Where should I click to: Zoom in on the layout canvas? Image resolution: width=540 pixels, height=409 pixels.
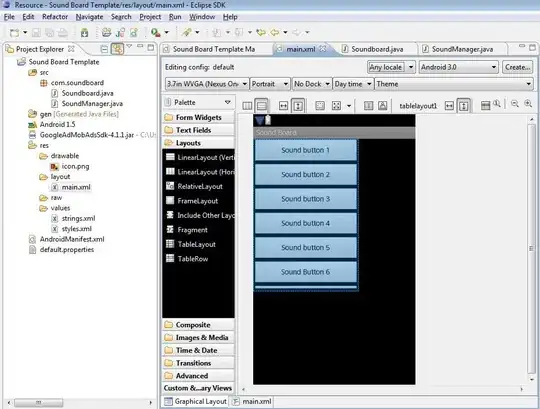(x=528, y=104)
